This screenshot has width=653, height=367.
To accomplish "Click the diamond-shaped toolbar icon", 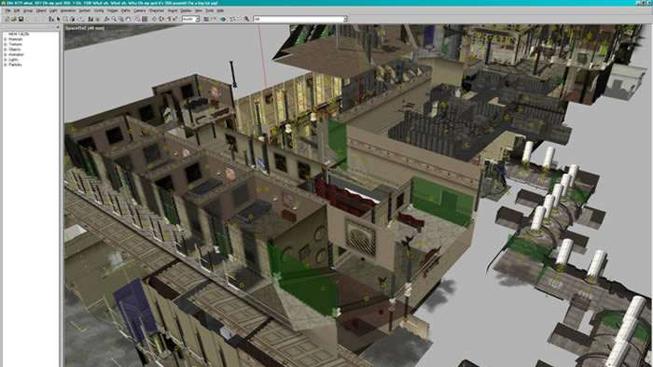I will pos(154,19).
